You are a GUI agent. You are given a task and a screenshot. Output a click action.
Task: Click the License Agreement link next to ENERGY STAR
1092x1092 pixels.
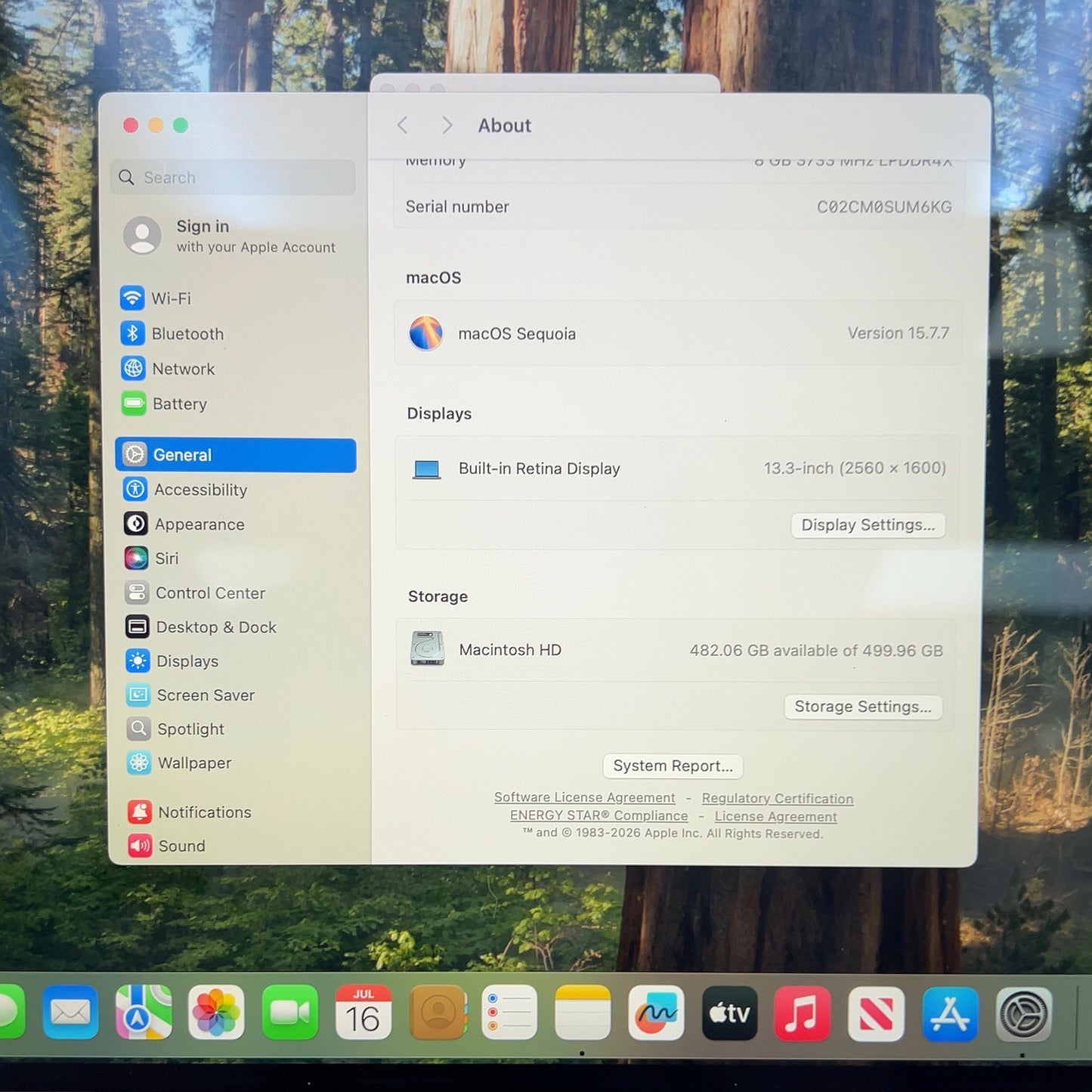coord(776,816)
